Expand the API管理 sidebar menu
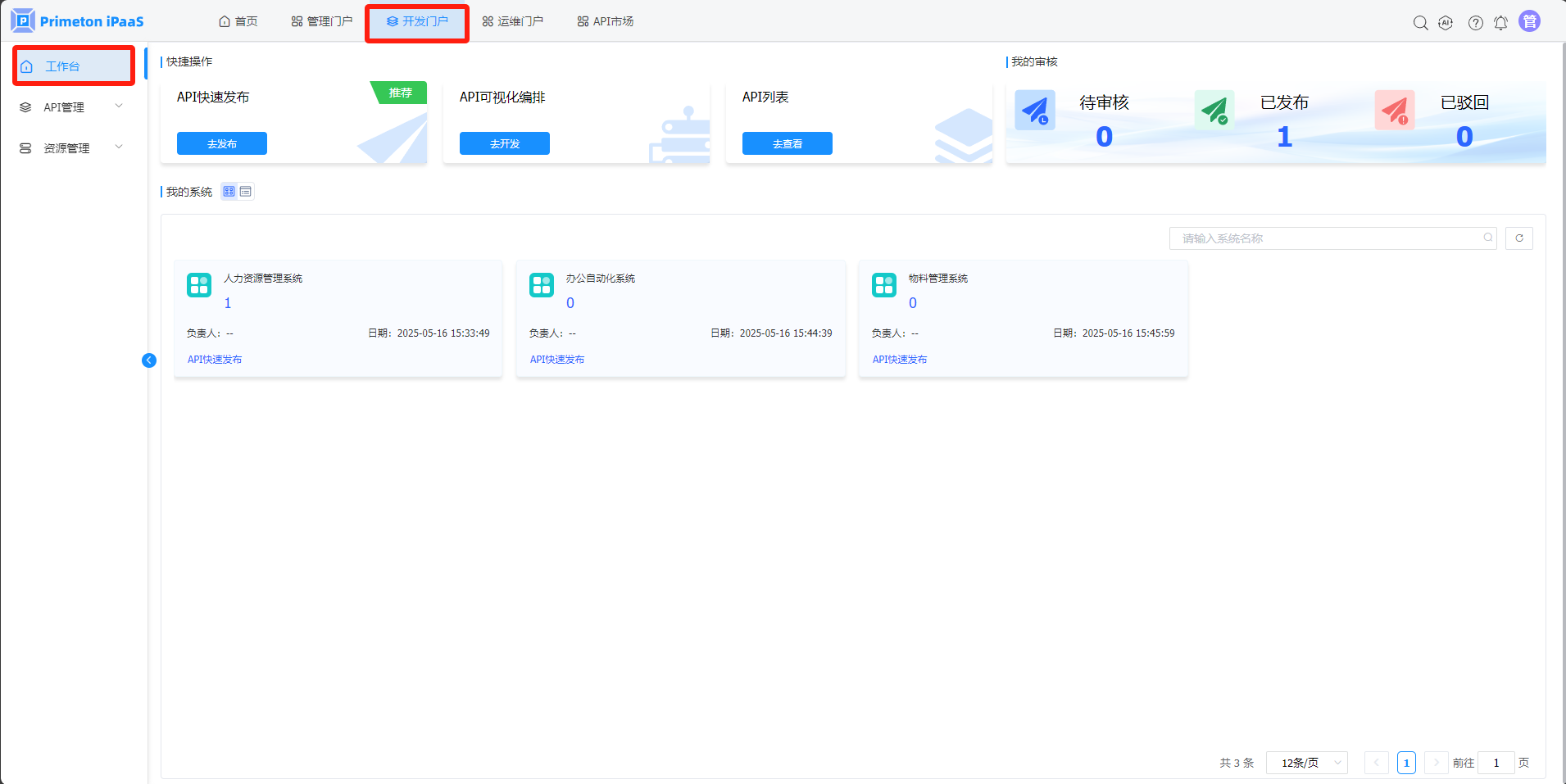This screenshot has width=1566, height=784. [x=72, y=107]
